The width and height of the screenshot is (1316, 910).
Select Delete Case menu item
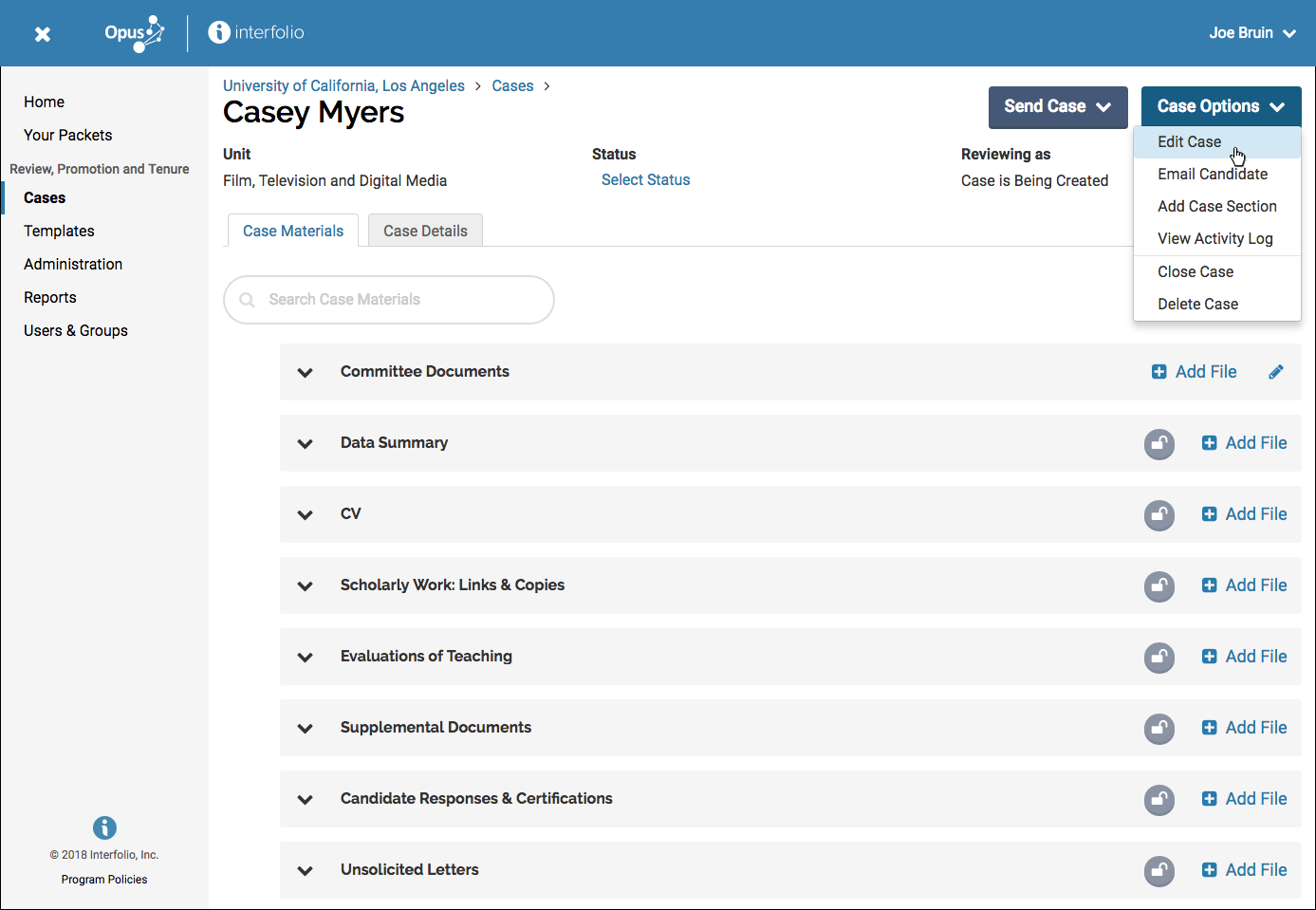tap(1216, 305)
